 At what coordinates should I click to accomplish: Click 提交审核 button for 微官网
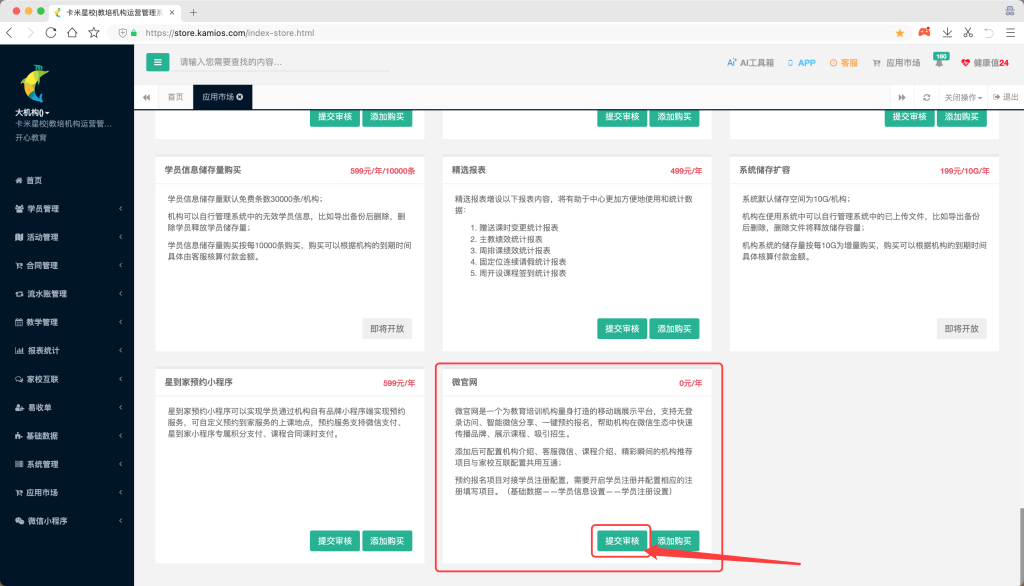tap(621, 541)
